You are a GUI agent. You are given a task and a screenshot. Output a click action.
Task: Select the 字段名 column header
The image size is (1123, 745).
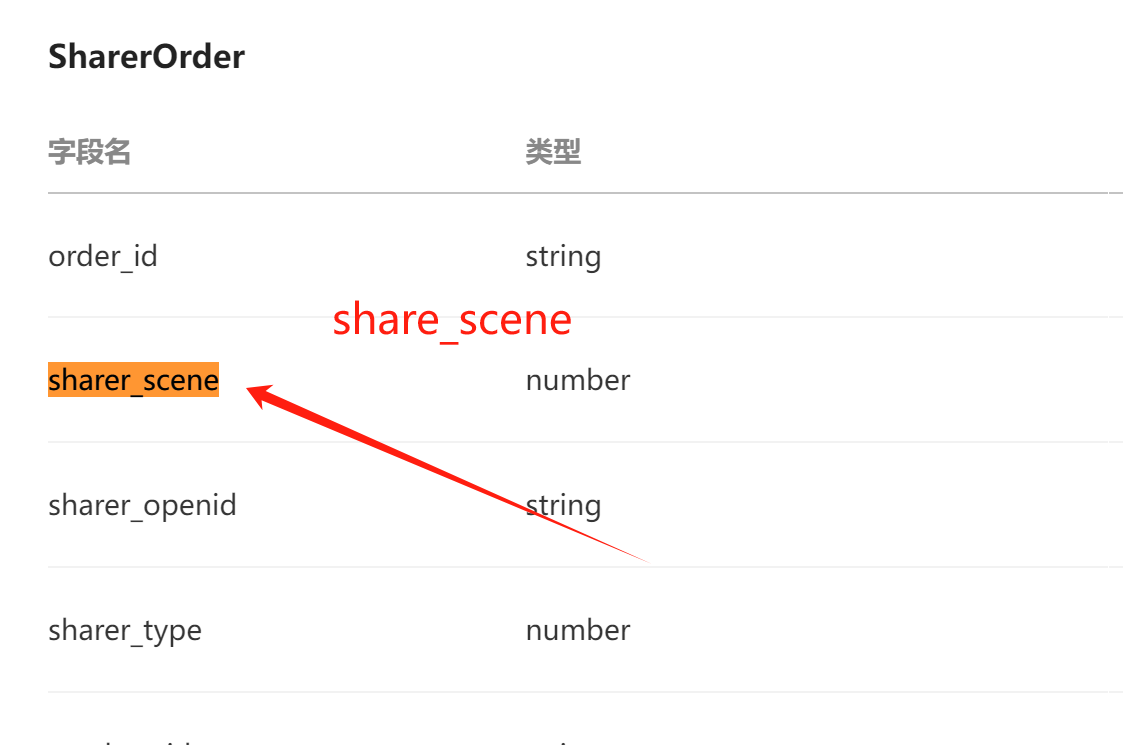(x=90, y=152)
